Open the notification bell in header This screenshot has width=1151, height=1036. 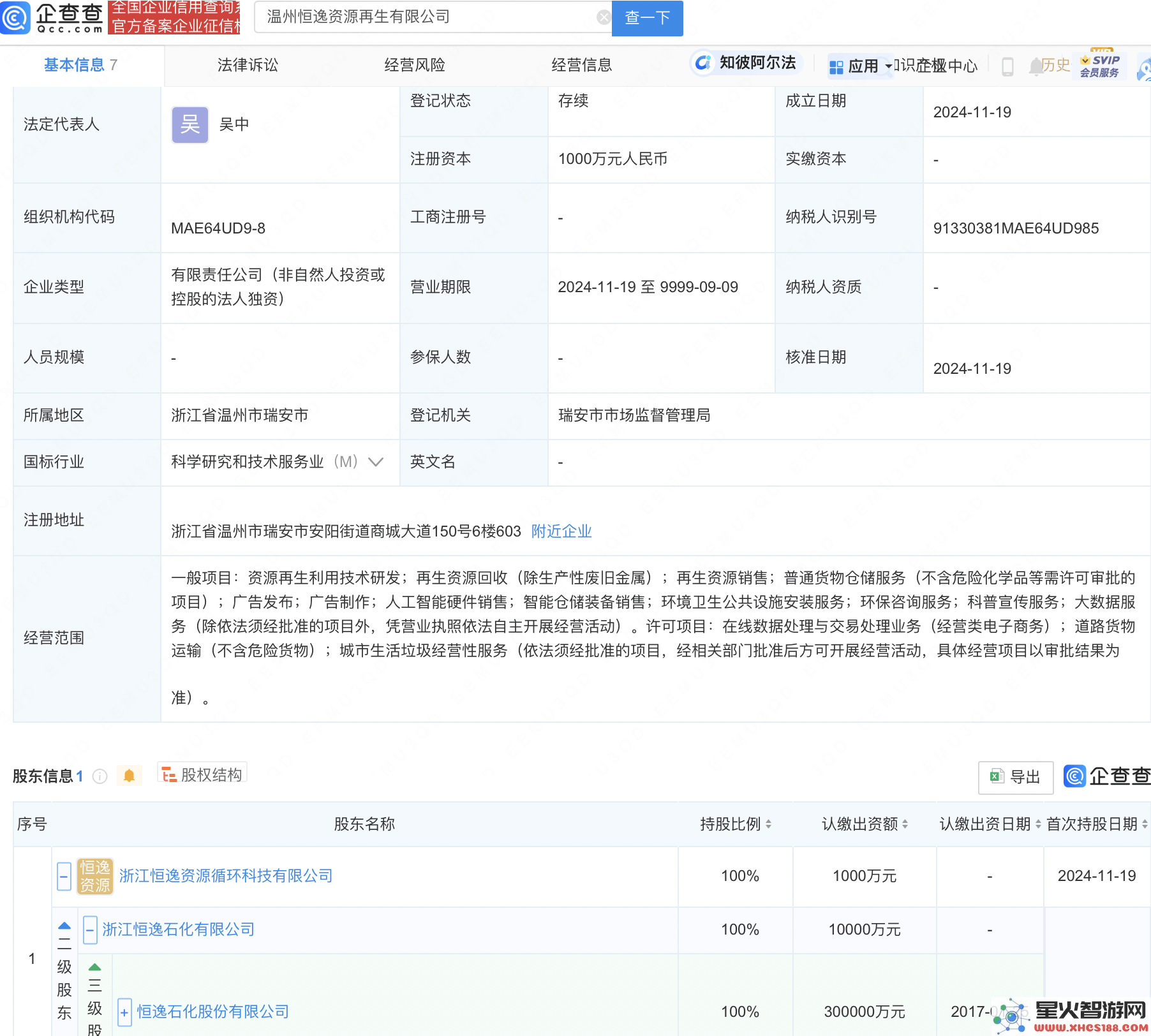[x=1036, y=66]
